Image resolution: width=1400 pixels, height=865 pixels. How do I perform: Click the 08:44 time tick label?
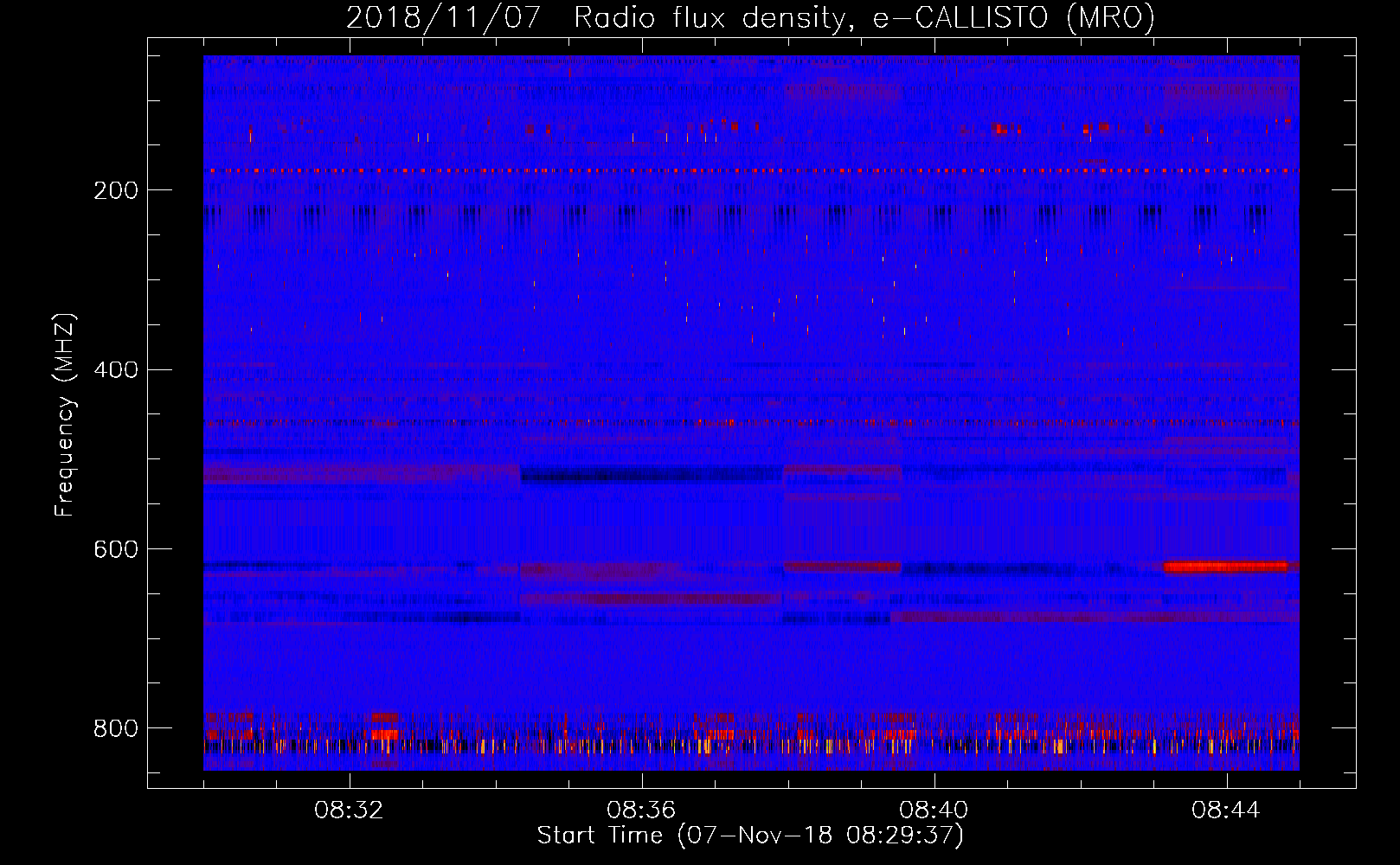pos(1226,811)
